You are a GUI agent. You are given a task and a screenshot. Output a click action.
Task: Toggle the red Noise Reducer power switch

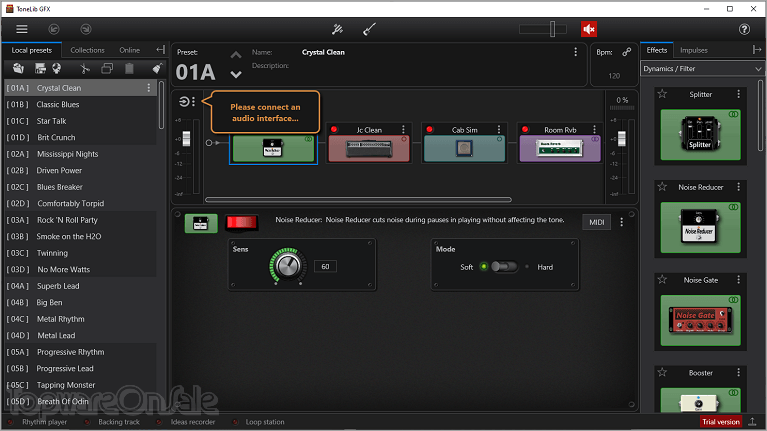[x=242, y=223]
